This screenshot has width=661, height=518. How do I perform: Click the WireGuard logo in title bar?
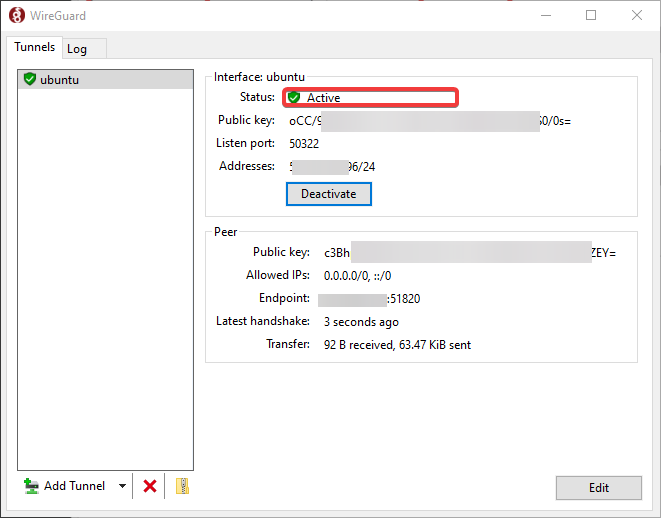(17, 16)
